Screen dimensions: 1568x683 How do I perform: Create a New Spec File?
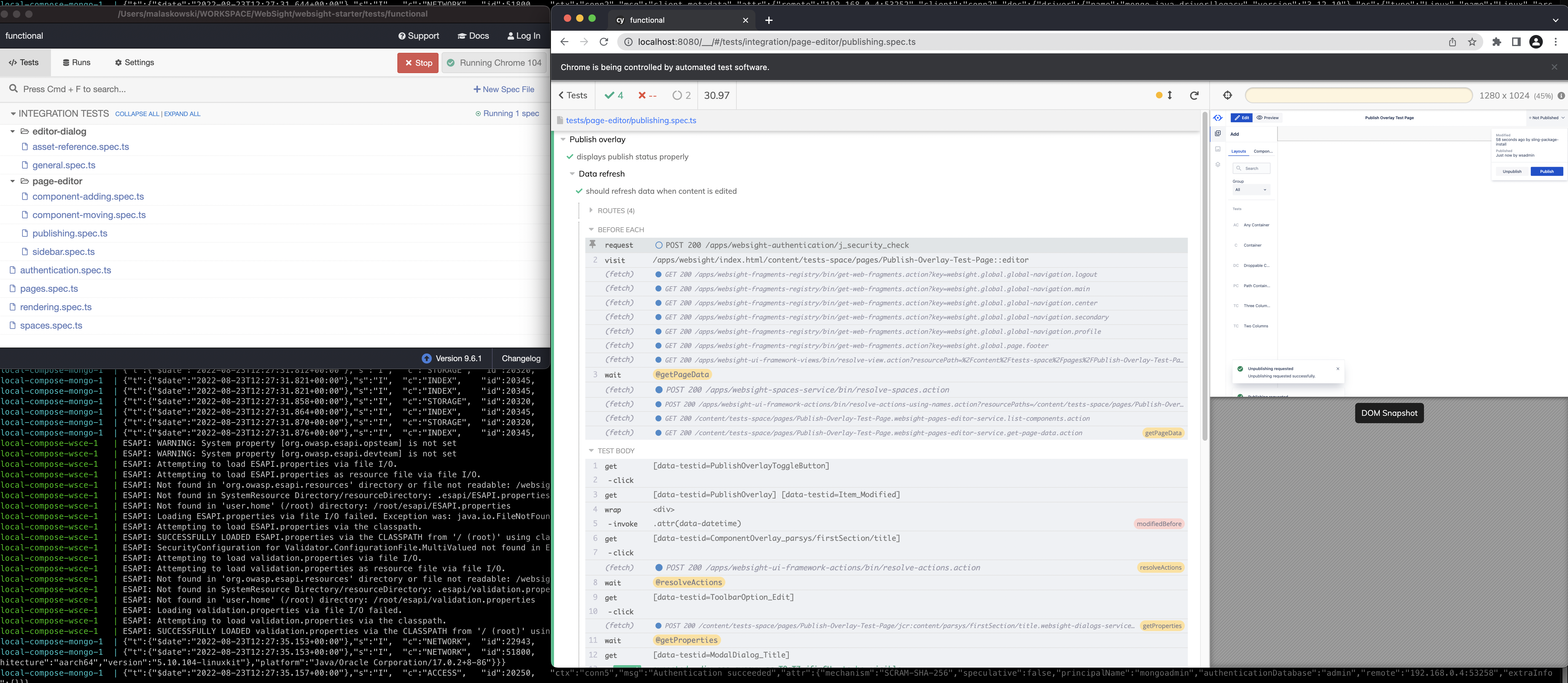(x=504, y=89)
